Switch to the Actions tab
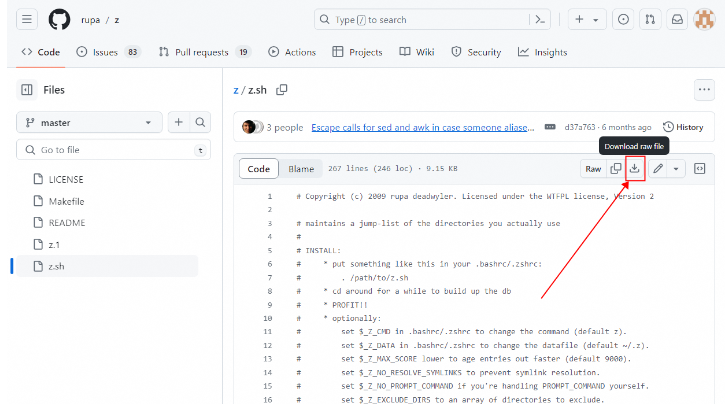Image resolution: width=726 pixels, height=404 pixels. coord(292,52)
